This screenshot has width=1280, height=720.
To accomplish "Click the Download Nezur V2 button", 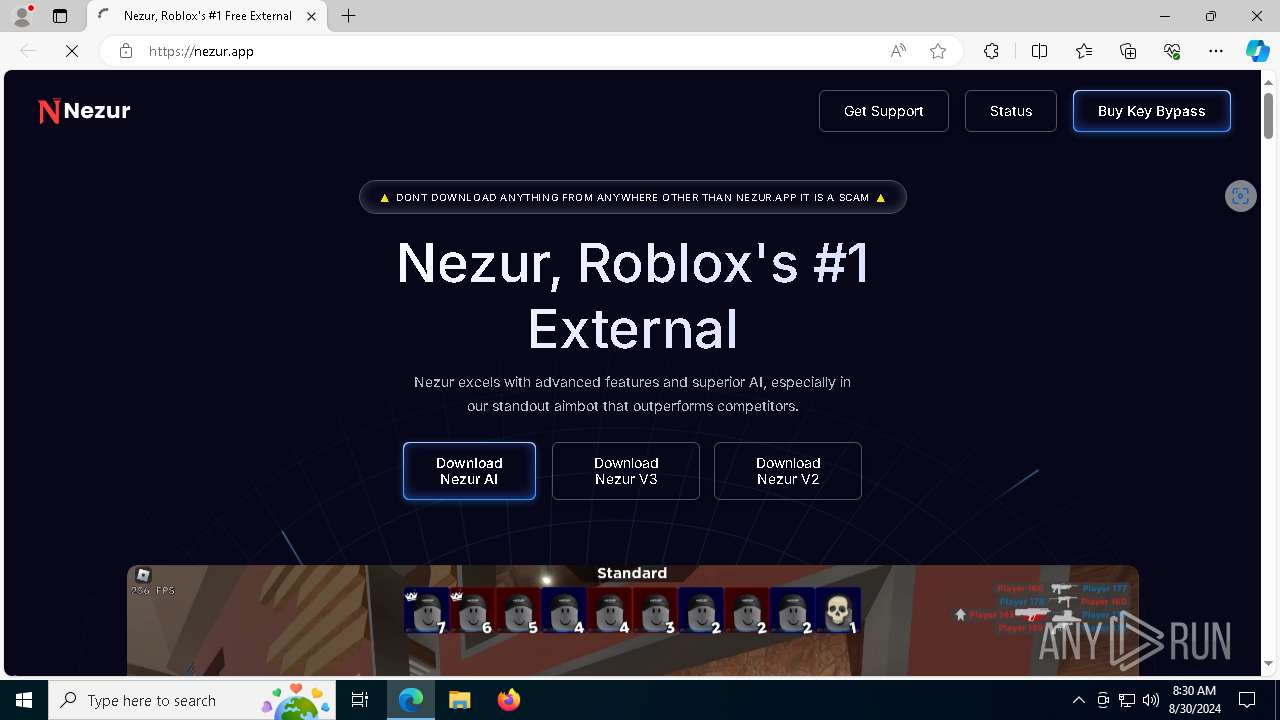I will (788, 471).
